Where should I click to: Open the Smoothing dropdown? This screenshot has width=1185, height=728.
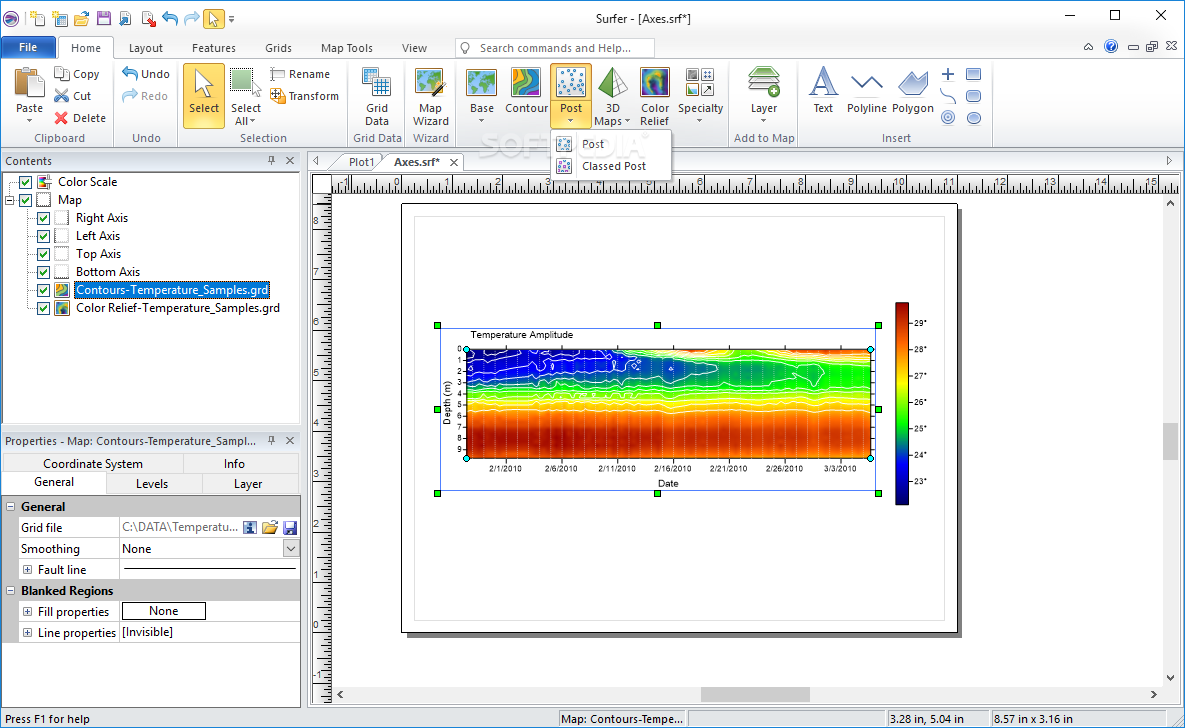click(291, 549)
